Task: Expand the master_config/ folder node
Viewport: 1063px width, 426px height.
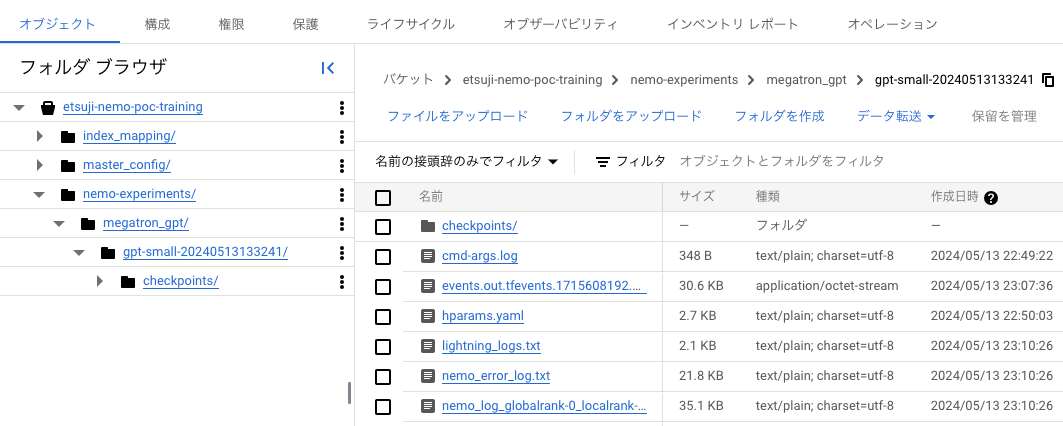Action: pyautogui.click(x=39, y=165)
